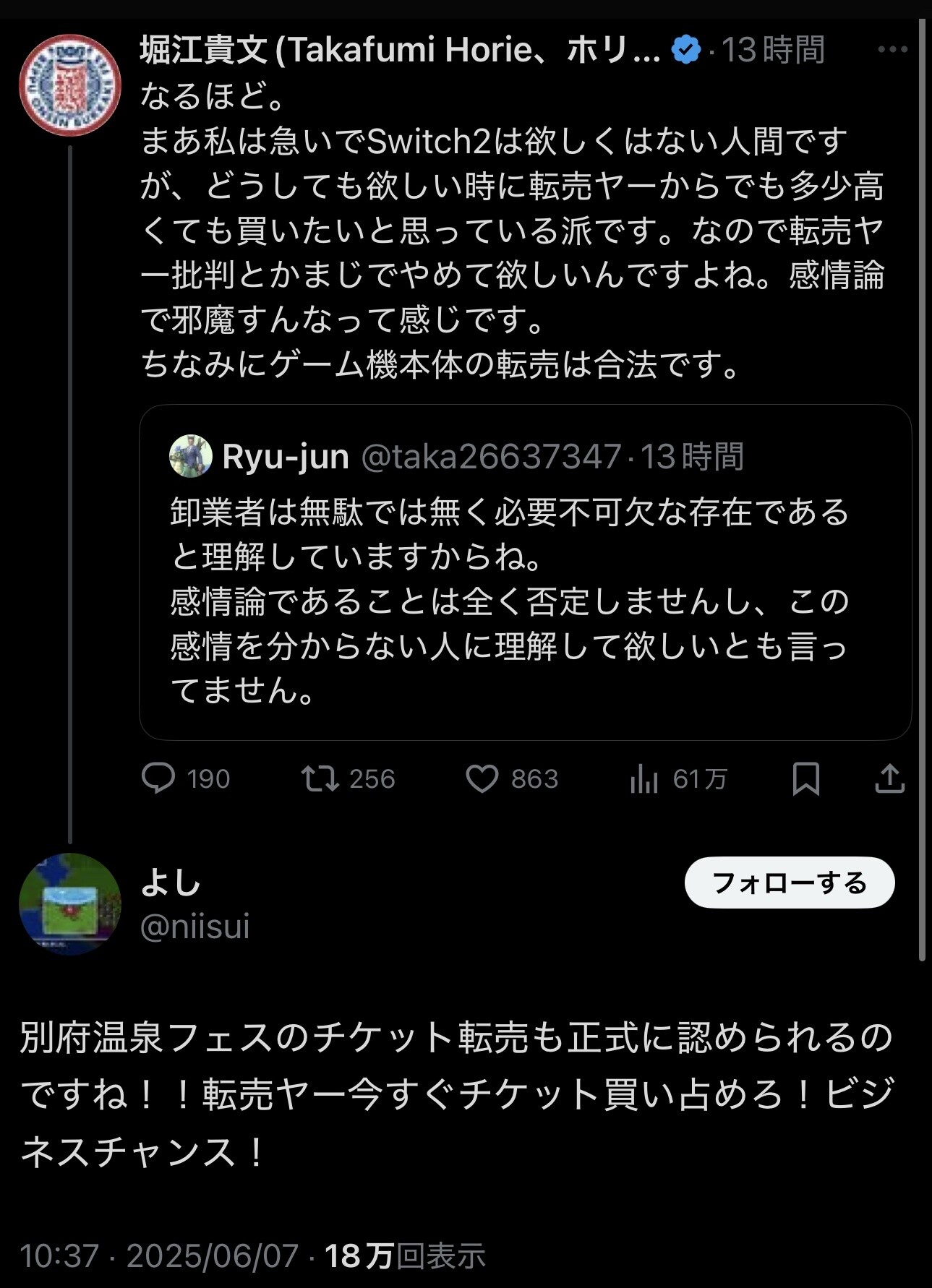Open the @niisui handle link

[x=194, y=926]
